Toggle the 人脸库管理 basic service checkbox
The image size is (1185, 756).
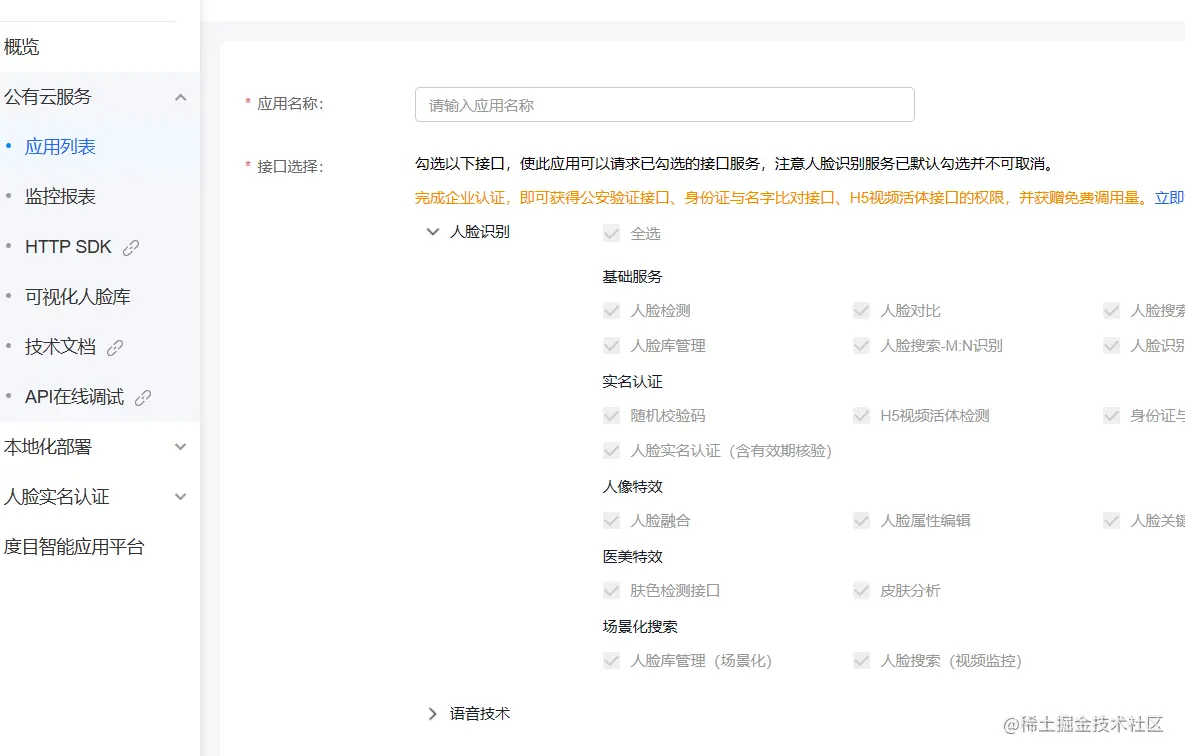click(611, 345)
